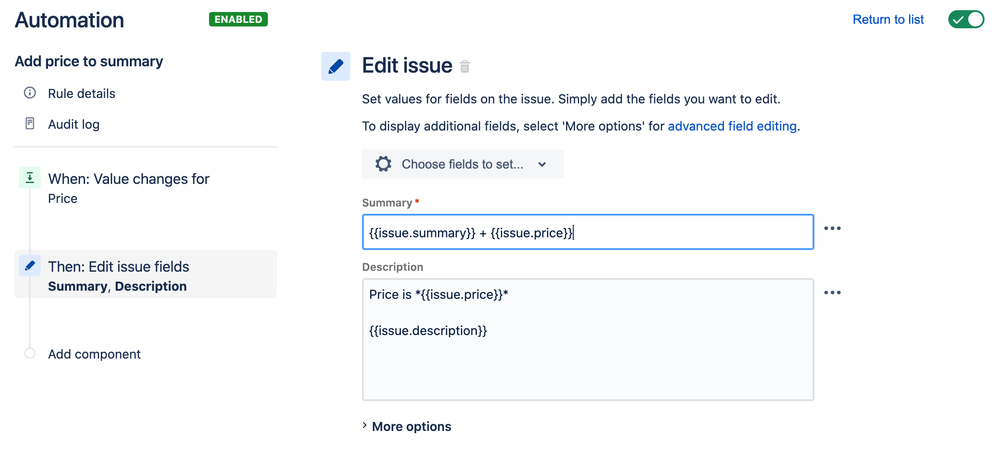The height and width of the screenshot is (452, 999).
Task: Click the blue pencil Edit issue icon
Action: (x=336, y=66)
